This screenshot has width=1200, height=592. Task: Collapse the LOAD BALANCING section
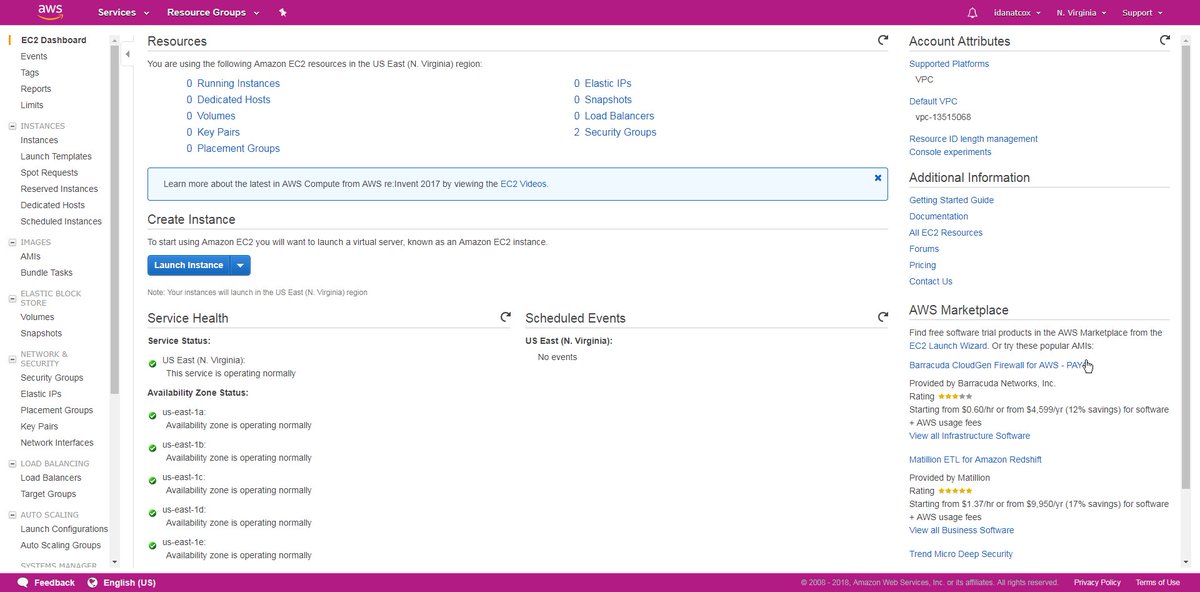(x=12, y=464)
